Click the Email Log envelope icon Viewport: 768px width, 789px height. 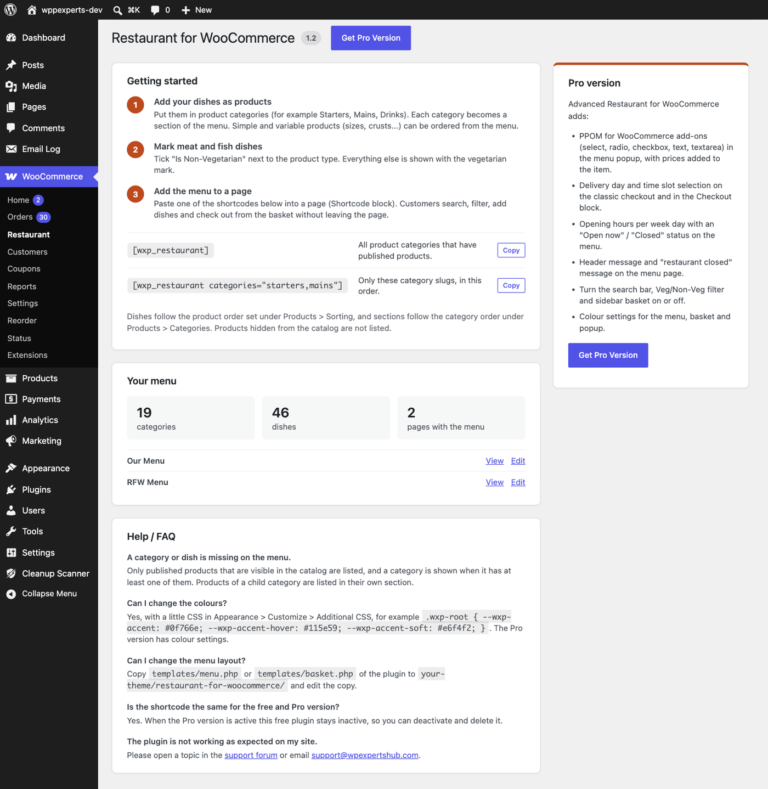(11, 149)
